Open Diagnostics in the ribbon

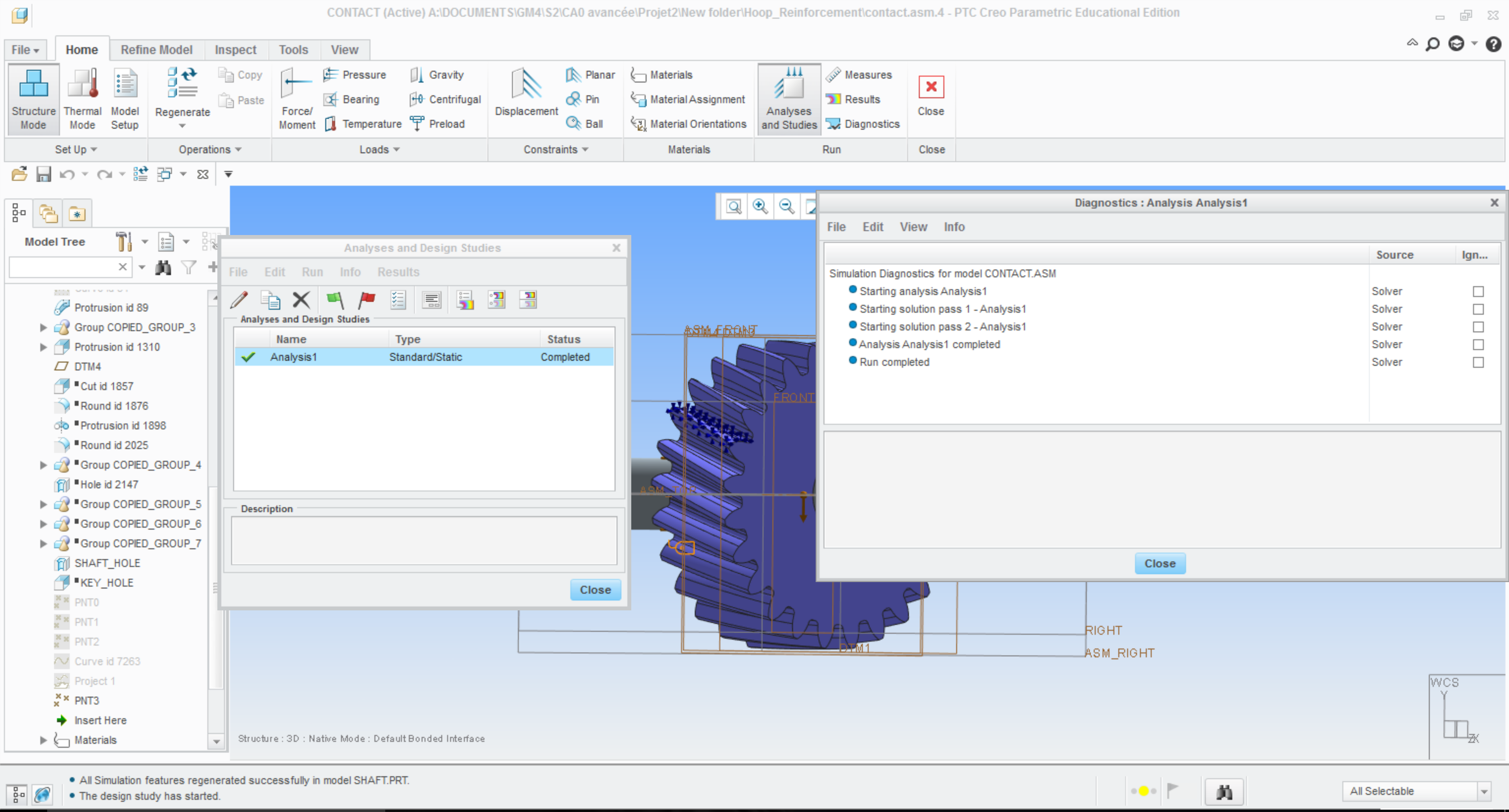pos(862,124)
